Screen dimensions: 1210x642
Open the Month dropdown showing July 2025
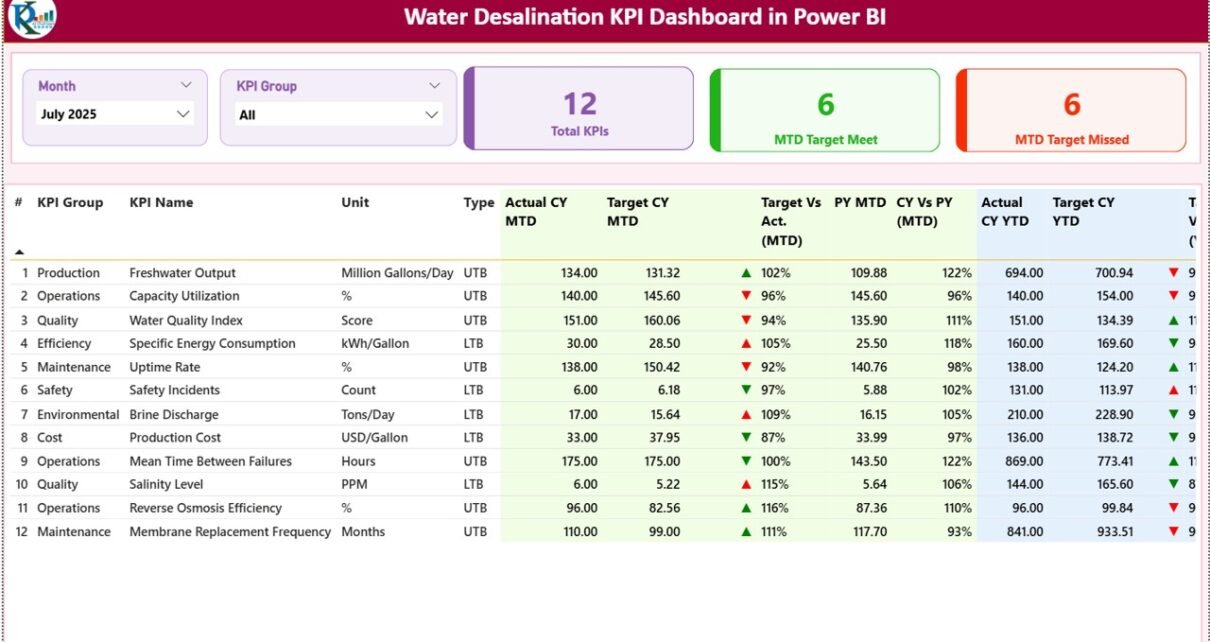[115, 114]
